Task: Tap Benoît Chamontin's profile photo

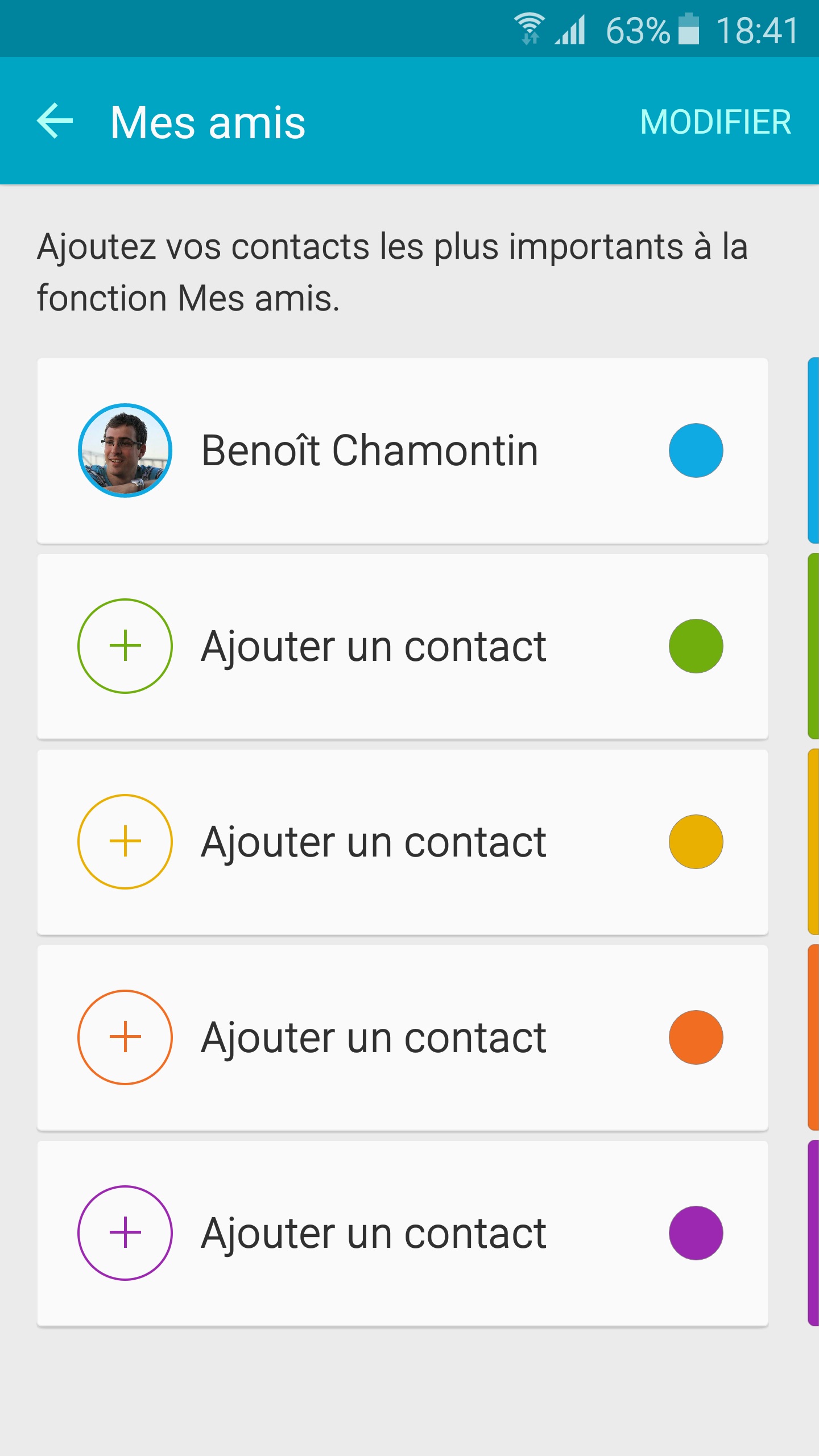Action: pyautogui.click(x=125, y=450)
